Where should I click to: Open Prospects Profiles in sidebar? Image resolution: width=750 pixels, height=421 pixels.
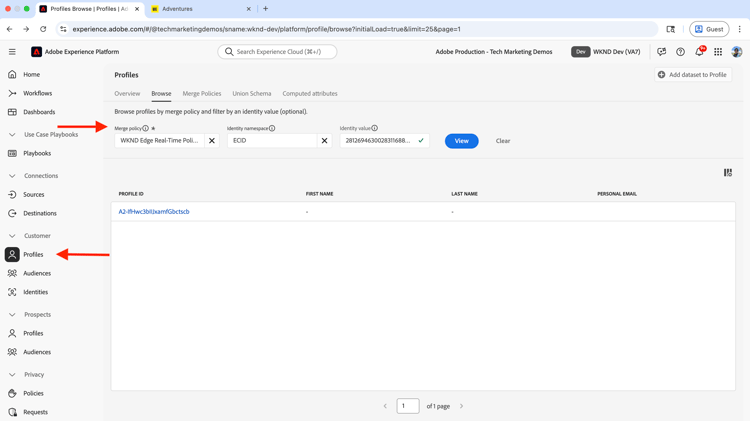point(33,333)
